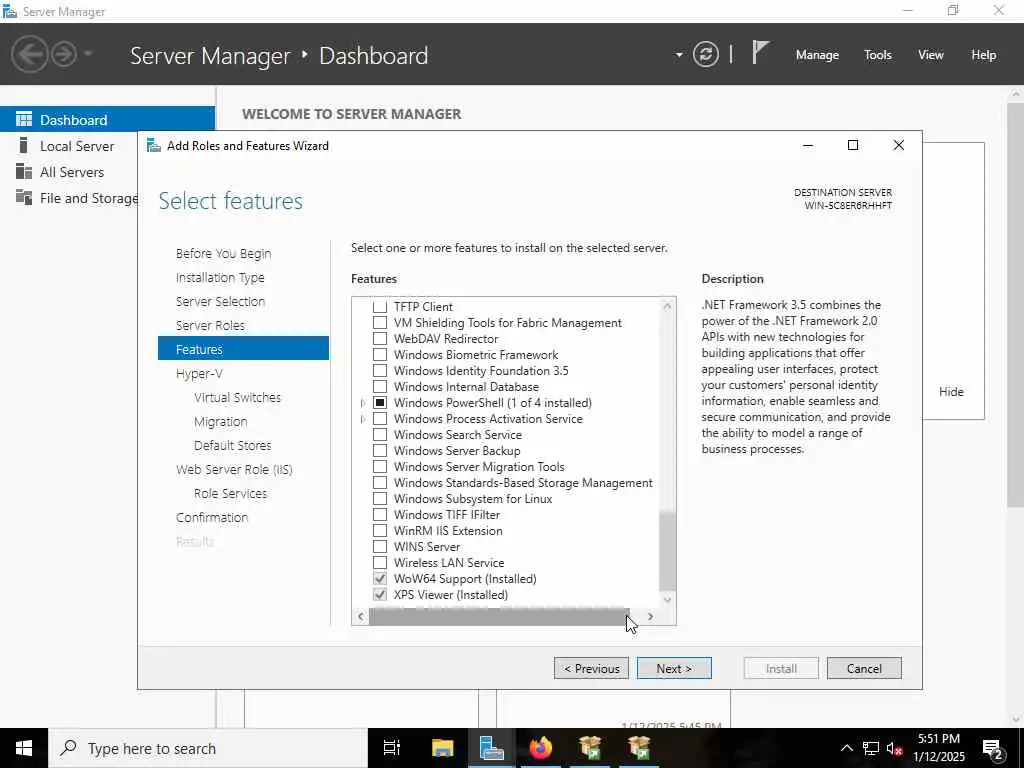Click the Server Manager taskbar icon
This screenshot has width=1024, height=768.
491,748
